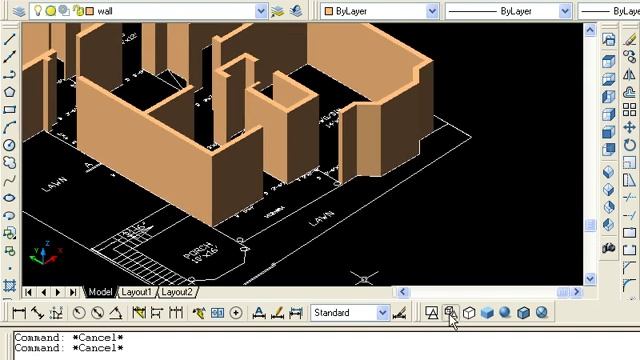Select the Ellipse tool
Screen dimensions: 640x360
click(x=9, y=198)
